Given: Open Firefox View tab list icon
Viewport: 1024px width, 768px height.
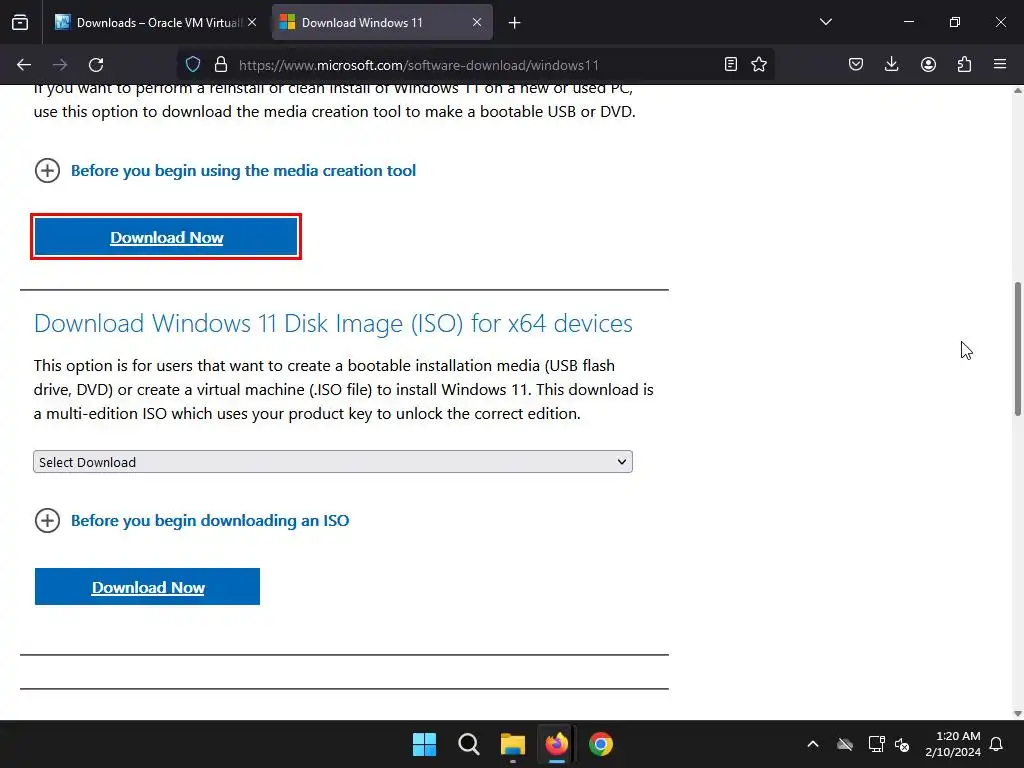Looking at the screenshot, I should (x=20, y=22).
